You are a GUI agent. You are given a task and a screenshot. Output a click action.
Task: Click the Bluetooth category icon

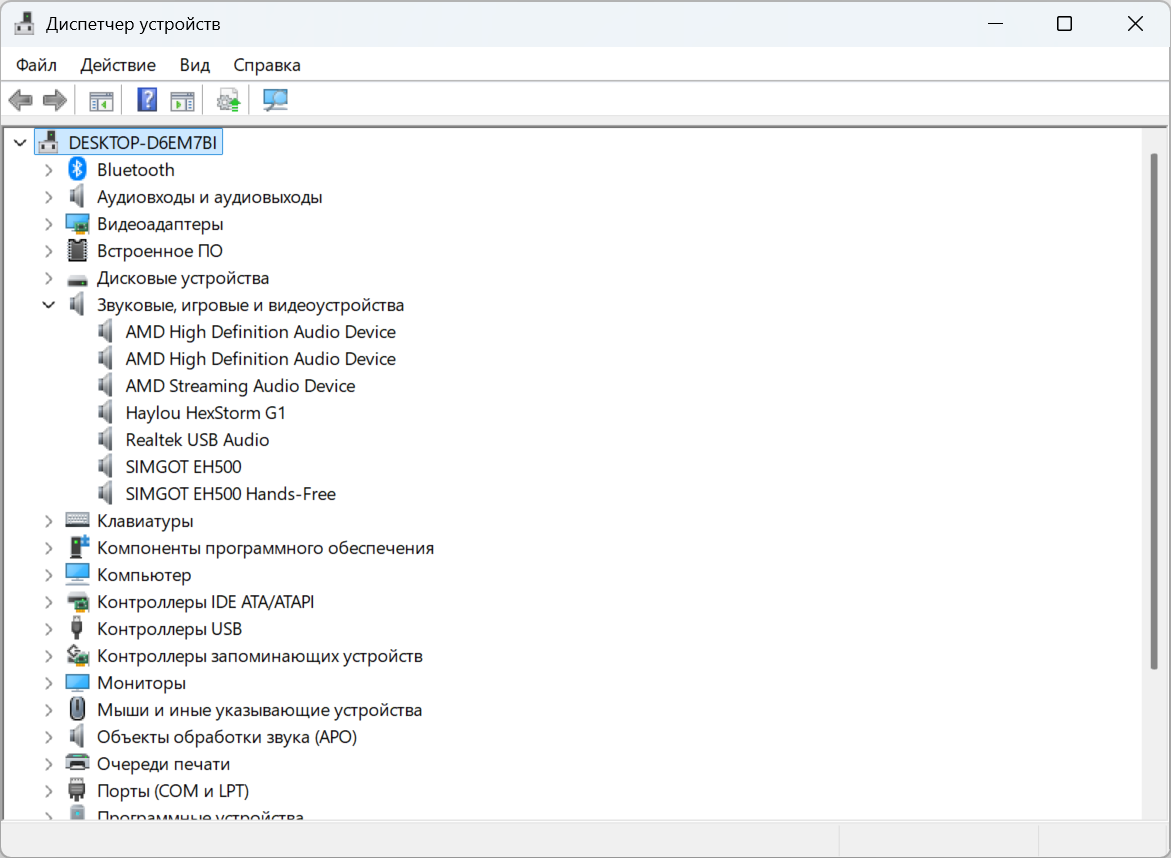77,170
